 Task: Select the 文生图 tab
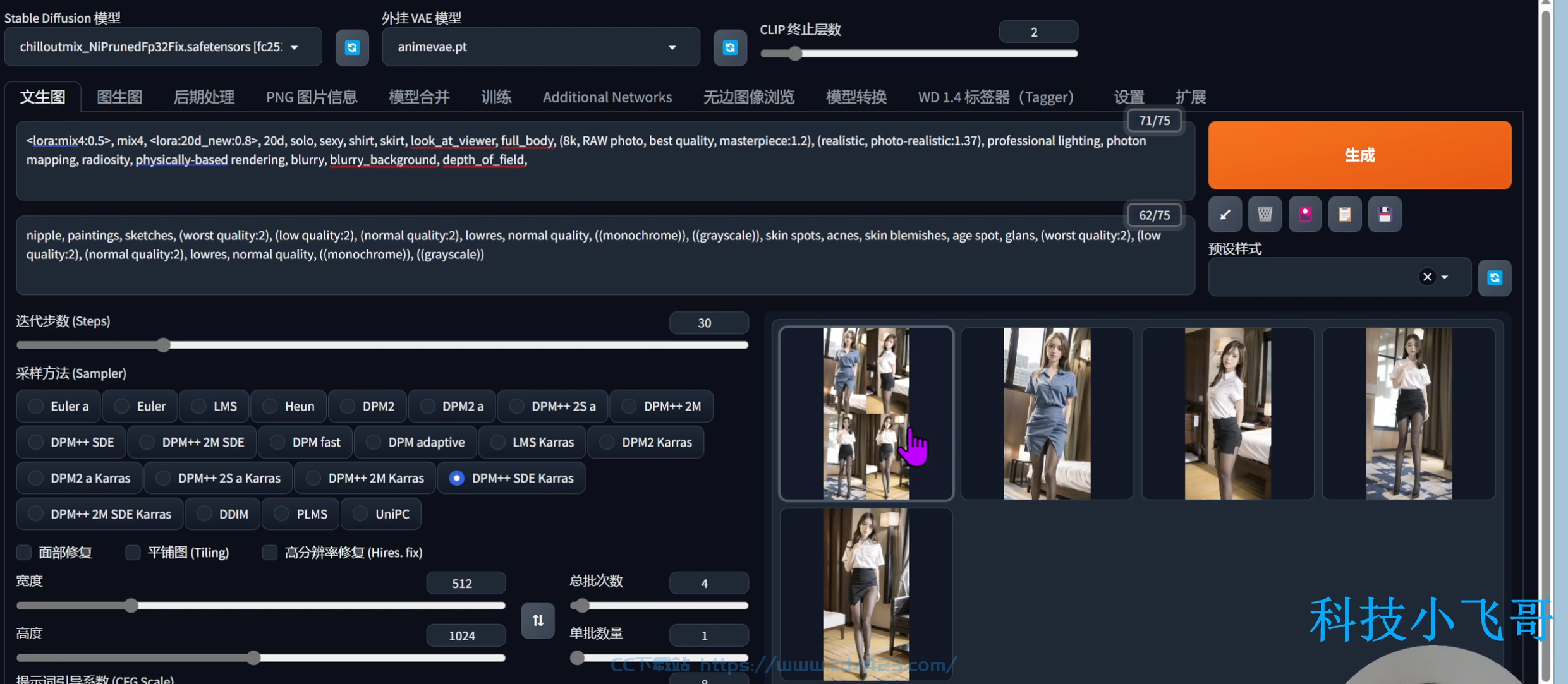pyautogui.click(x=43, y=97)
